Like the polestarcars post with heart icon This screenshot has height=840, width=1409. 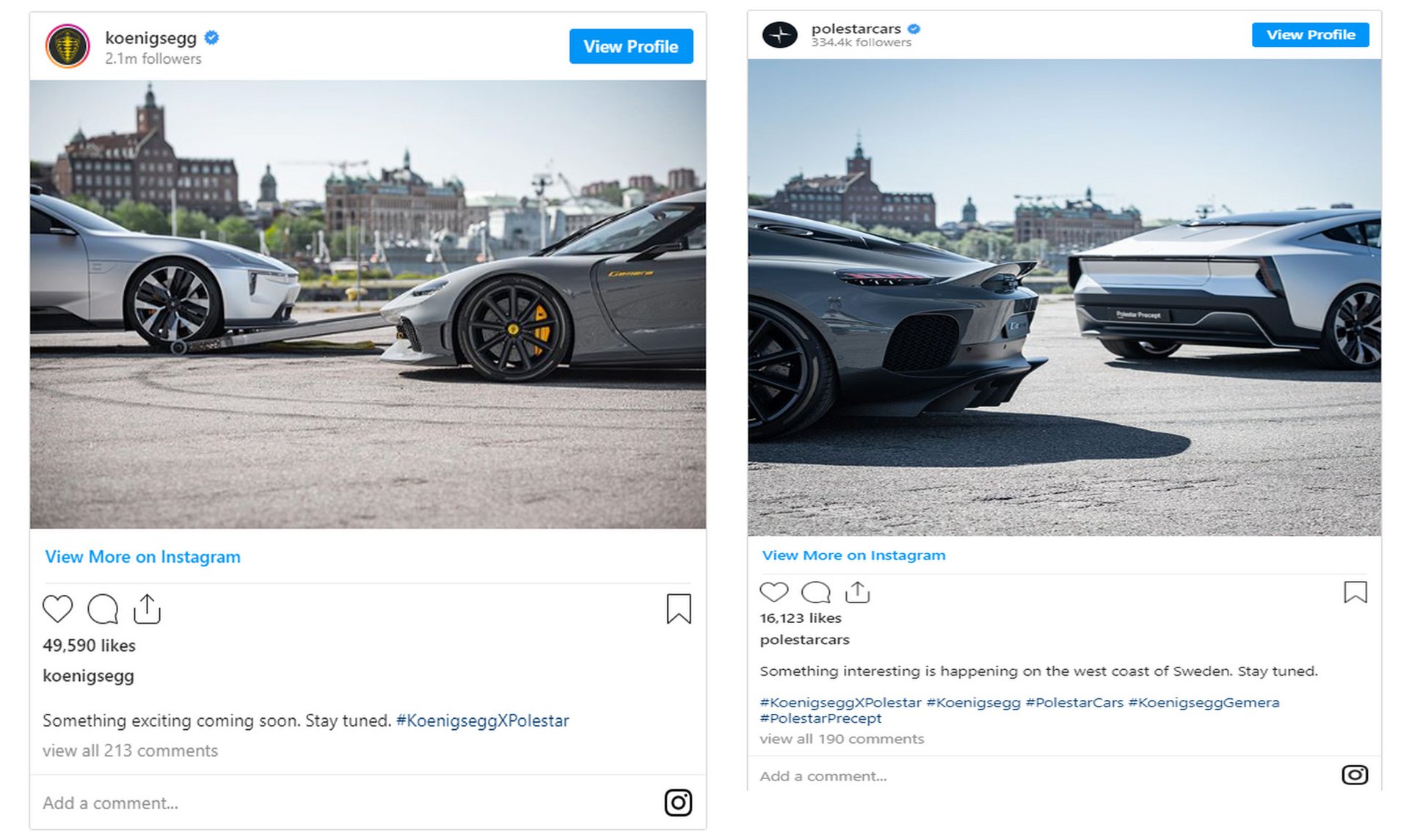coord(773,592)
